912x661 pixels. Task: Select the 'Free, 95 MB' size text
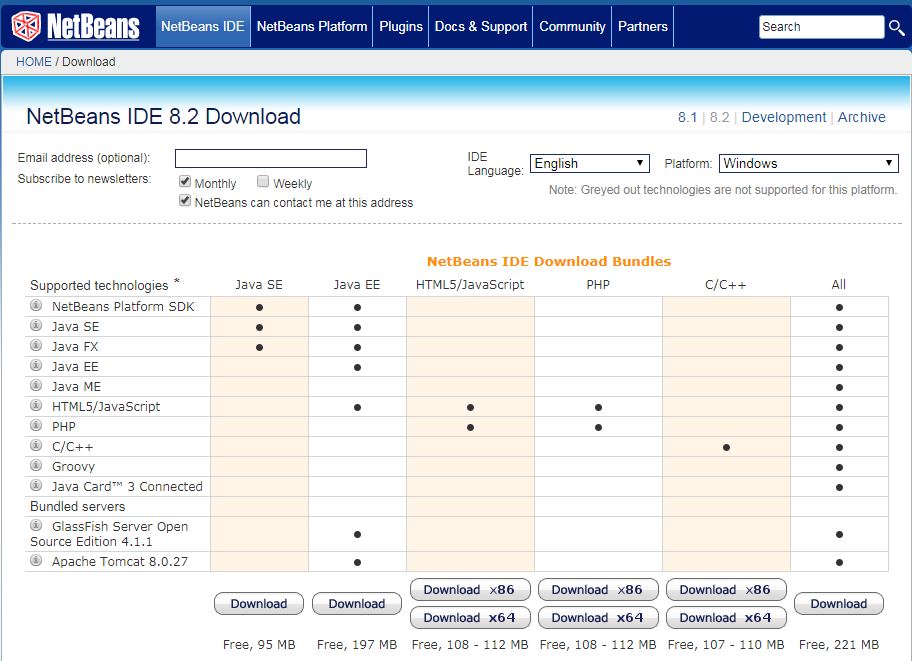click(259, 645)
